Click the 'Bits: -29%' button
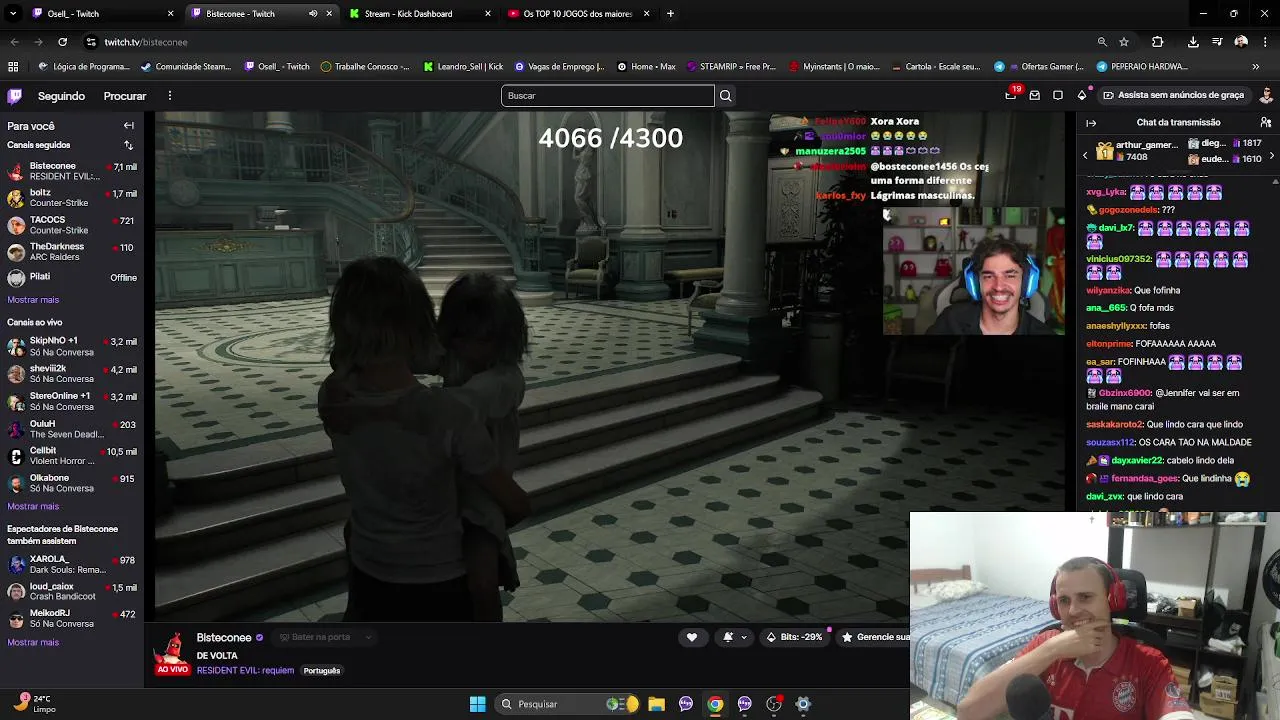This screenshot has width=1280, height=720. click(x=794, y=637)
